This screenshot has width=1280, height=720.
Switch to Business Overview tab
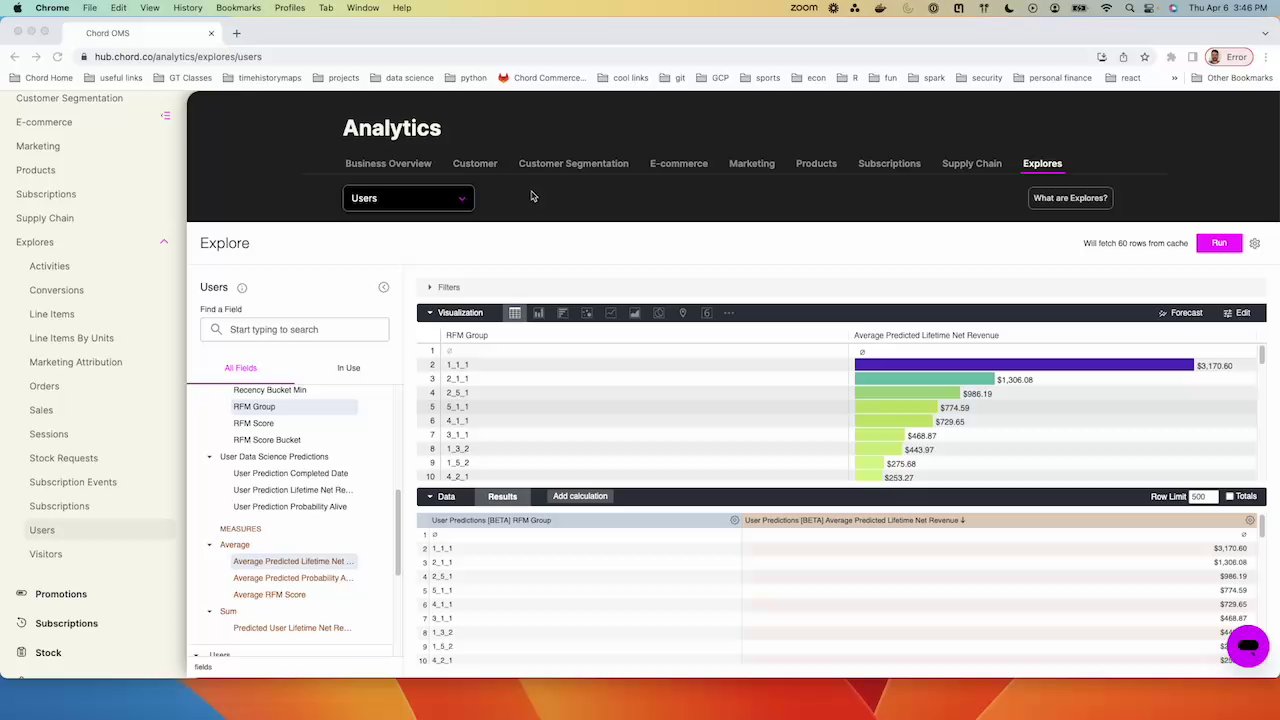click(388, 163)
